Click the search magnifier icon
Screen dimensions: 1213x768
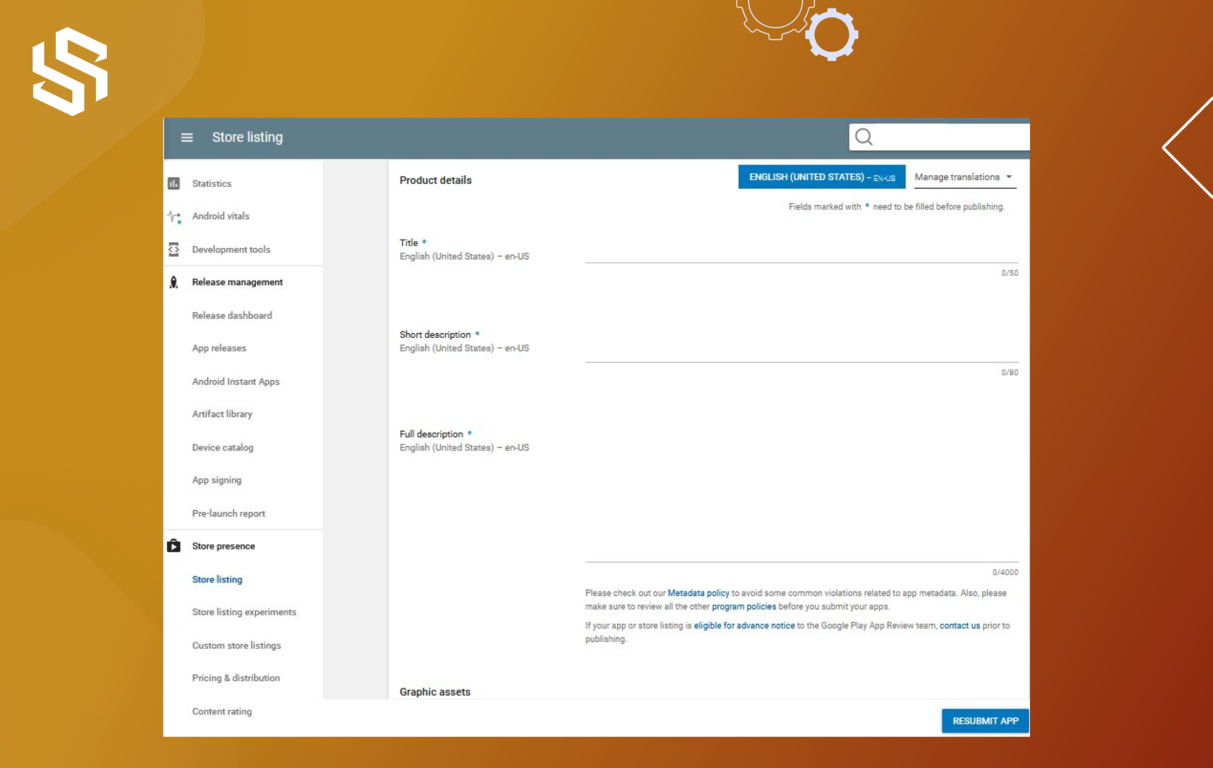tap(864, 137)
